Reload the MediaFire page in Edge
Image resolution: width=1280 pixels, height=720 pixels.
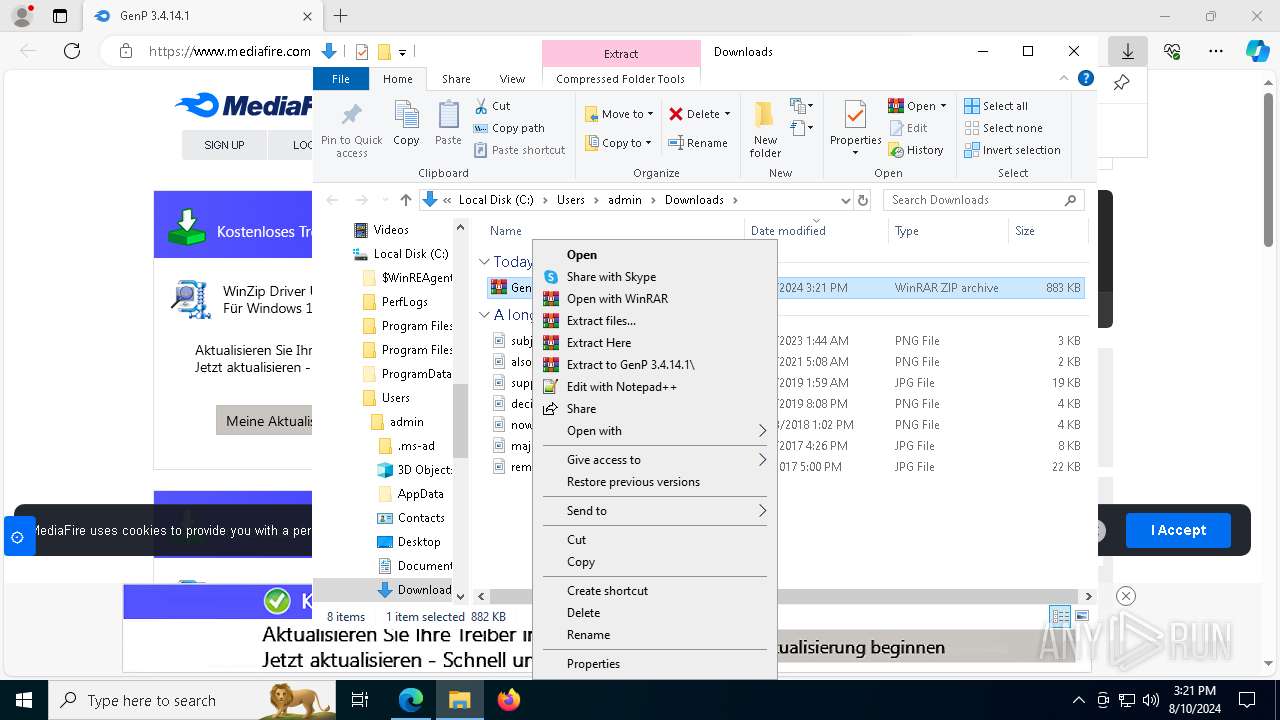pos(71,51)
